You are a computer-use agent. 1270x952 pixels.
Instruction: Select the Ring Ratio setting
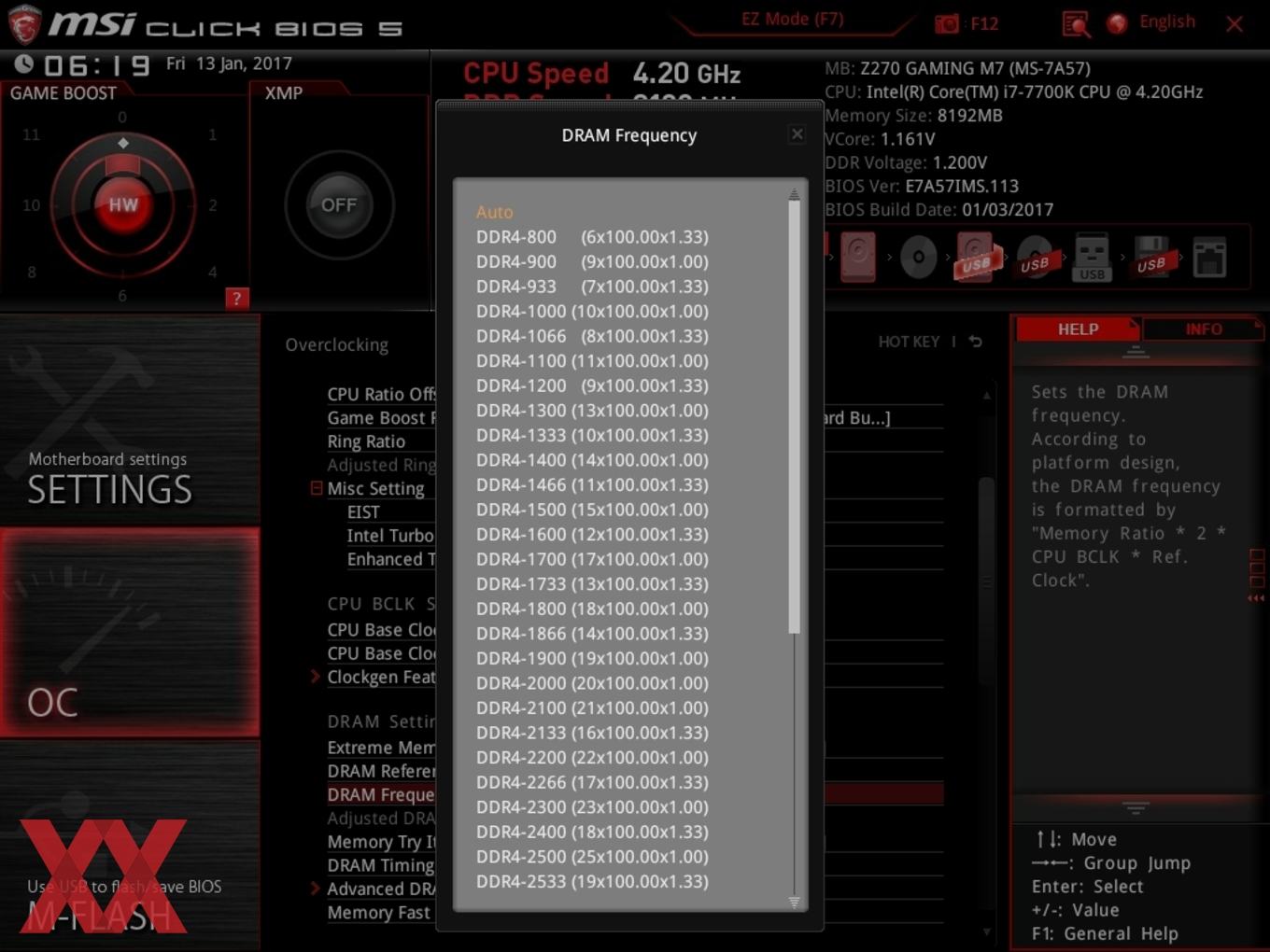(366, 441)
